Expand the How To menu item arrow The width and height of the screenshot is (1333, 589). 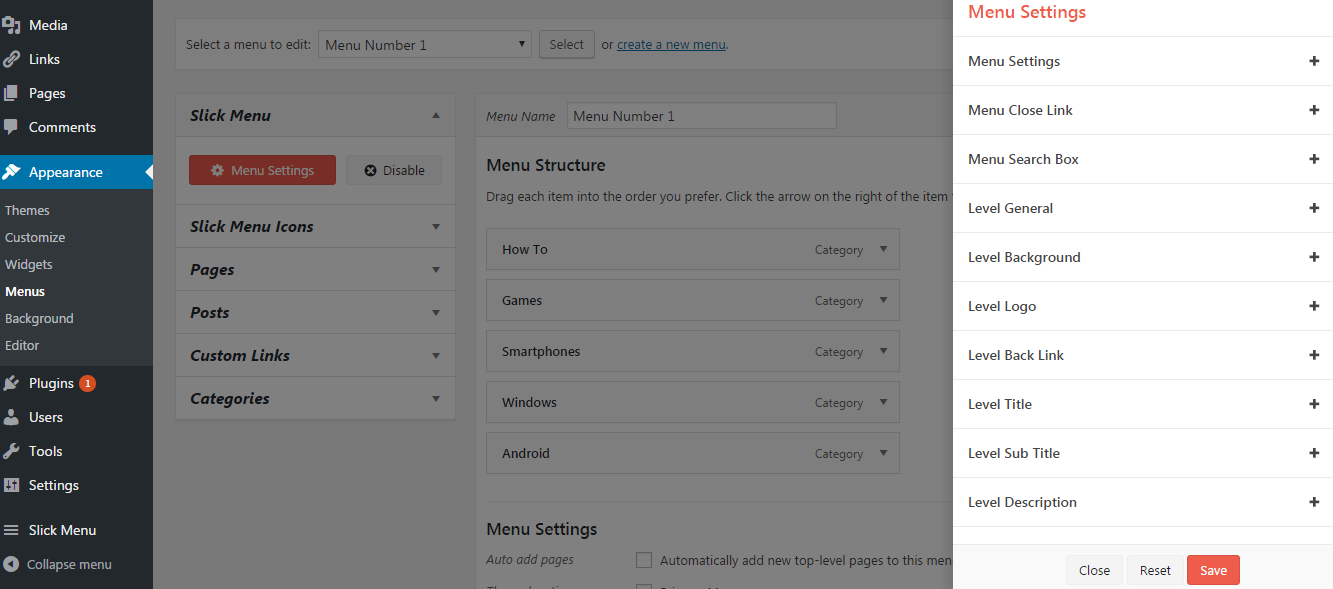tap(883, 249)
